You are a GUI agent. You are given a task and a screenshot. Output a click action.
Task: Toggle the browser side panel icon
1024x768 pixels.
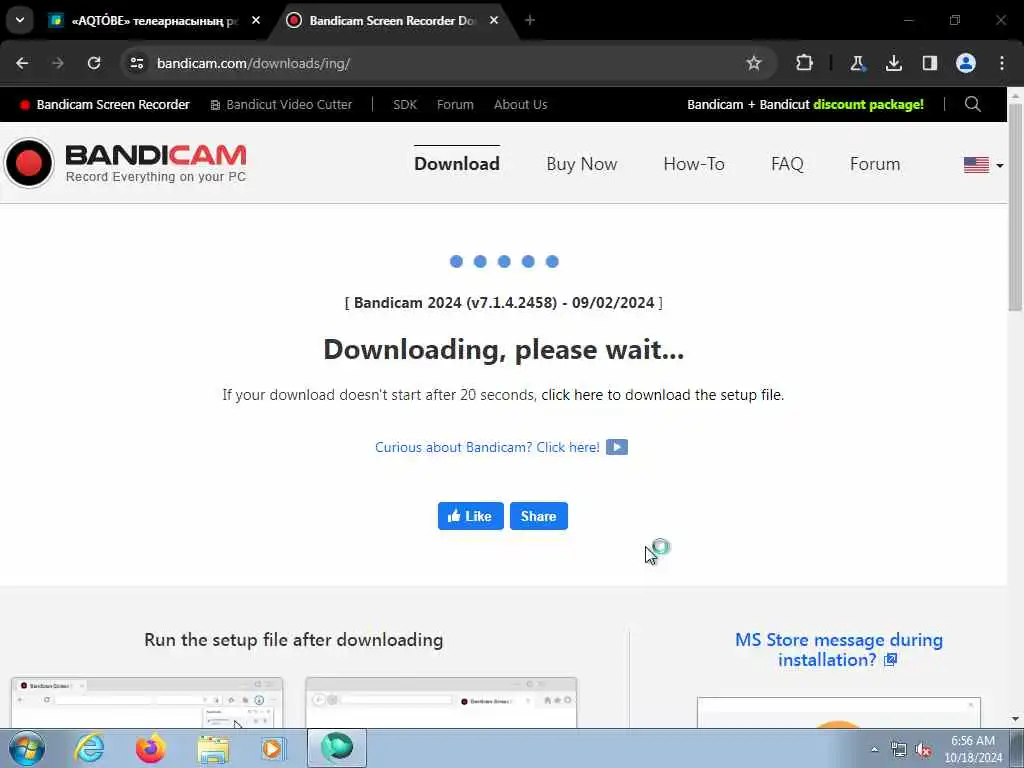tap(929, 63)
